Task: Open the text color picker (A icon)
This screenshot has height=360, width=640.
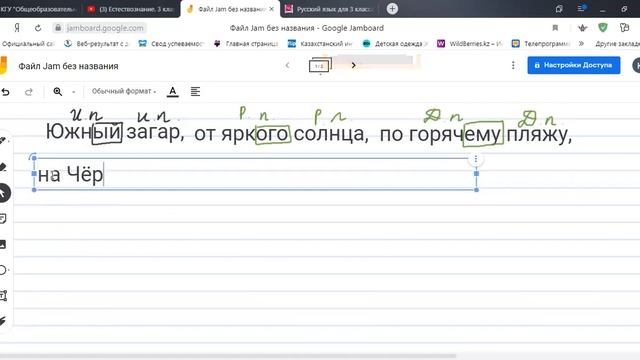Action: (173, 91)
